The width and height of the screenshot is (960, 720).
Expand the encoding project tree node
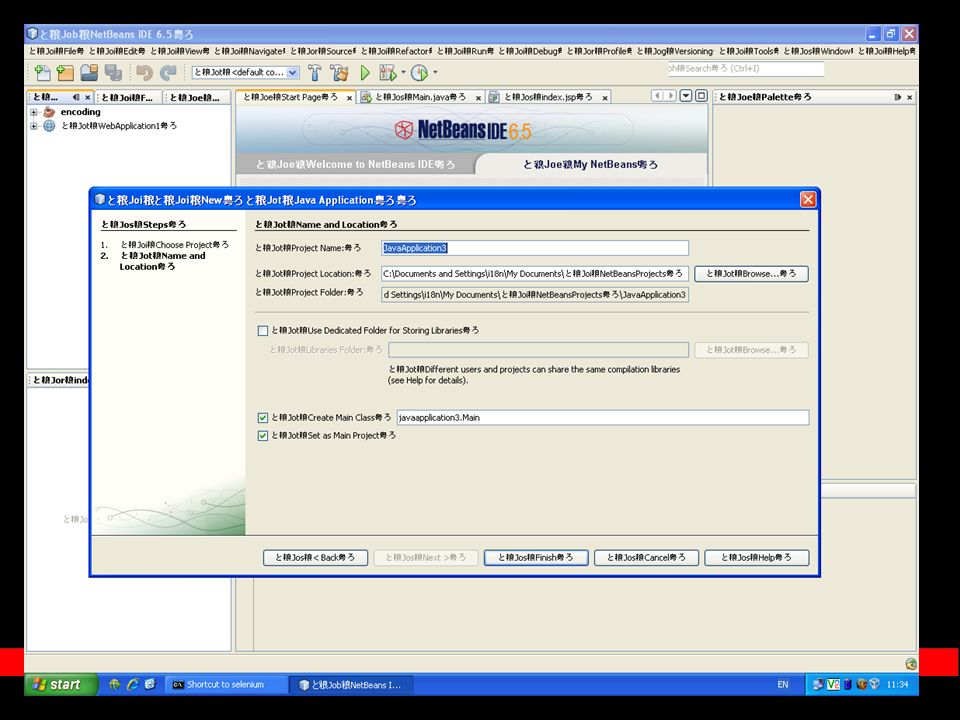34,112
